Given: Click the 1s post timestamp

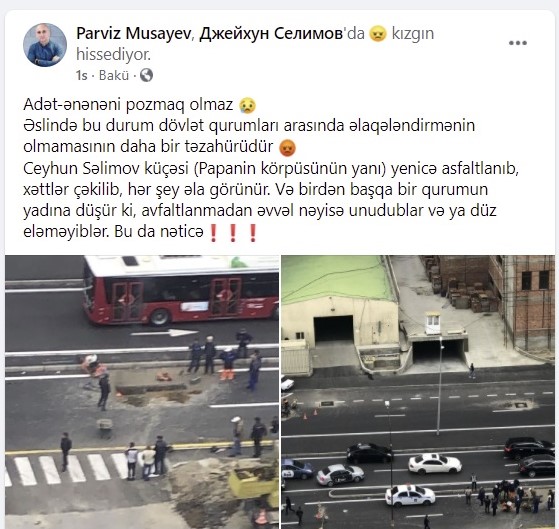Looking at the screenshot, I should [x=81, y=76].
